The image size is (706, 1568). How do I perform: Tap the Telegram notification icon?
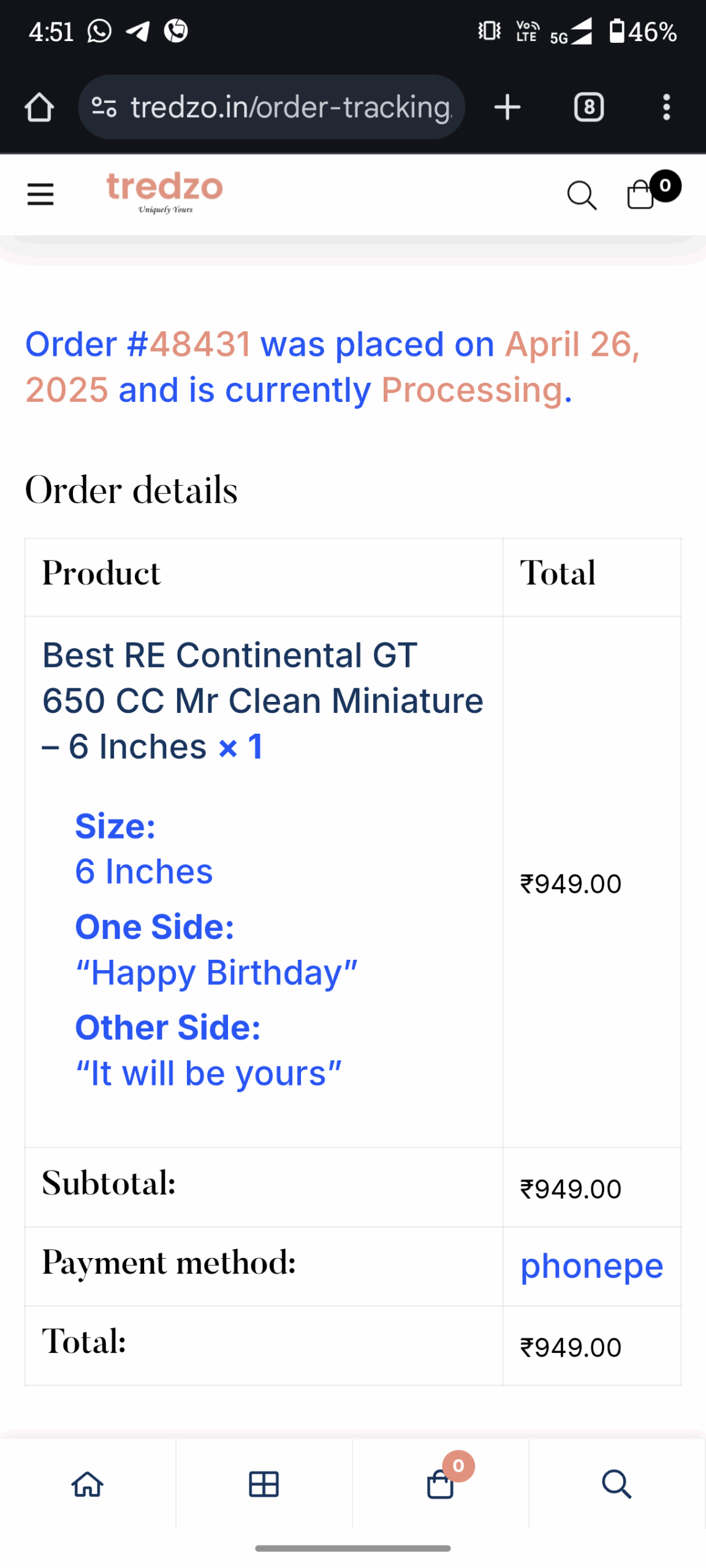coord(138,31)
